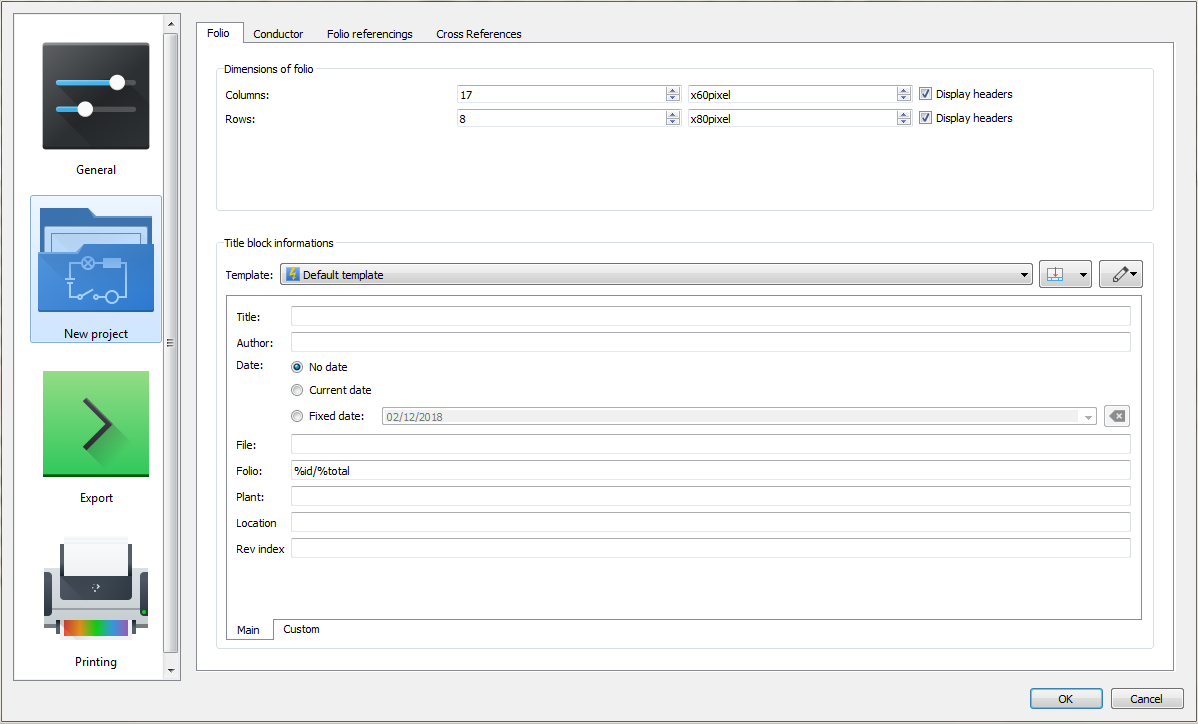Viewport: 1198px width, 724px height.
Task: Click the import title block template icon
Action: tap(1055, 275)
